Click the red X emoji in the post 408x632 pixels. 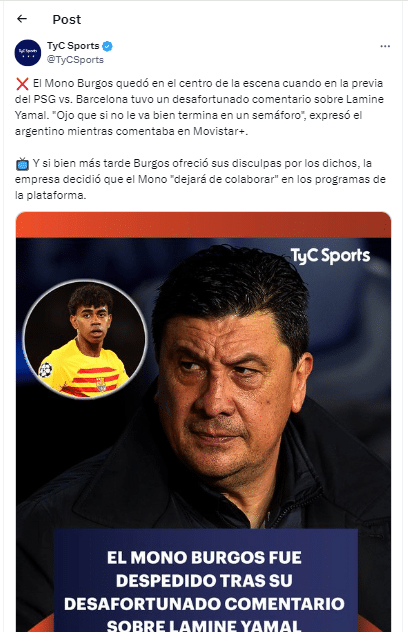click(22, 83)
